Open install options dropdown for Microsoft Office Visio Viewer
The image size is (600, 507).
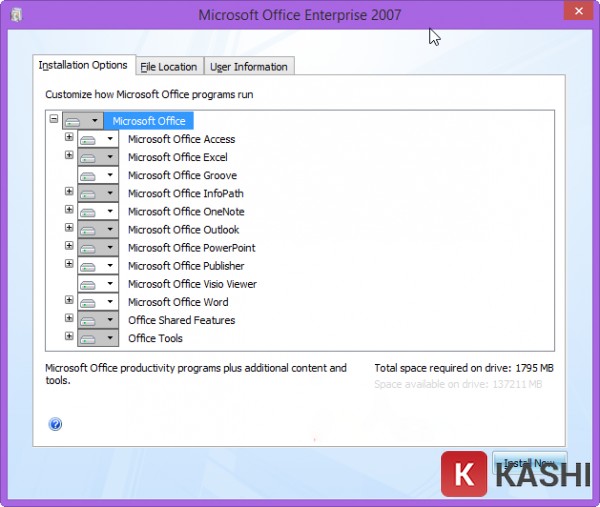pyautogui.click(x=110, y=284)
